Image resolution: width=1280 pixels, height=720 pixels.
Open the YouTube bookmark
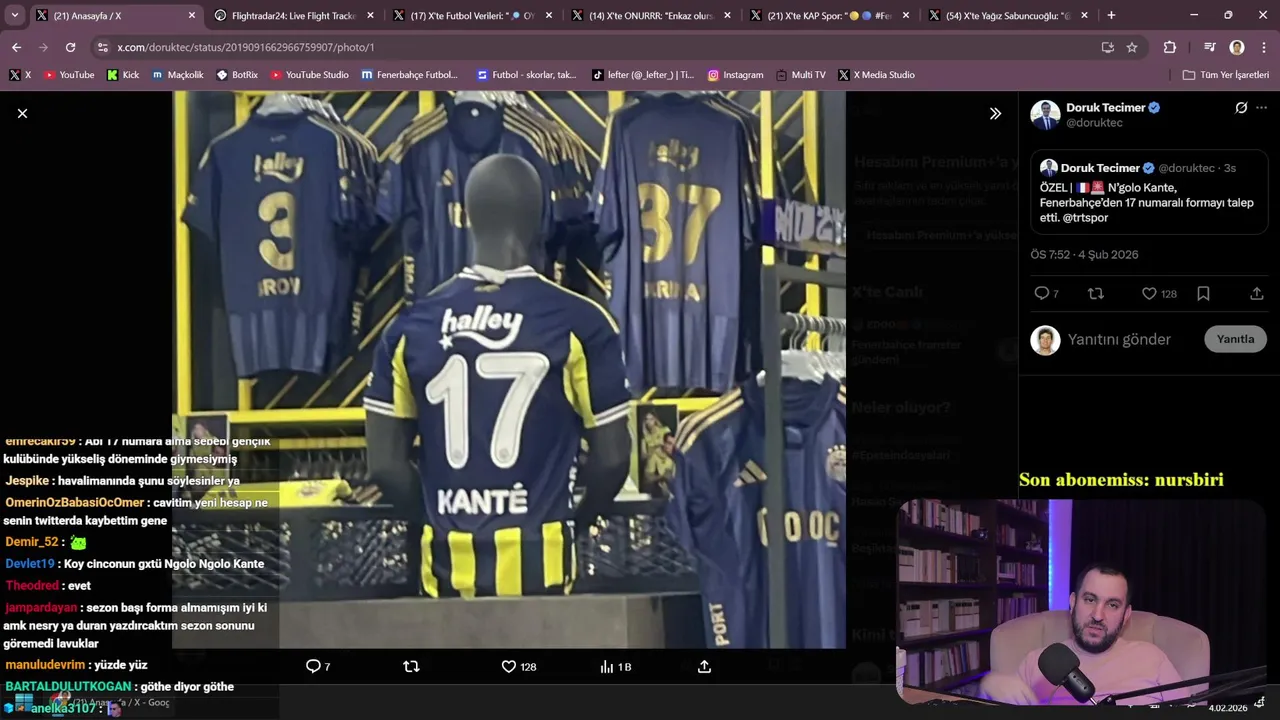[68, 75]
